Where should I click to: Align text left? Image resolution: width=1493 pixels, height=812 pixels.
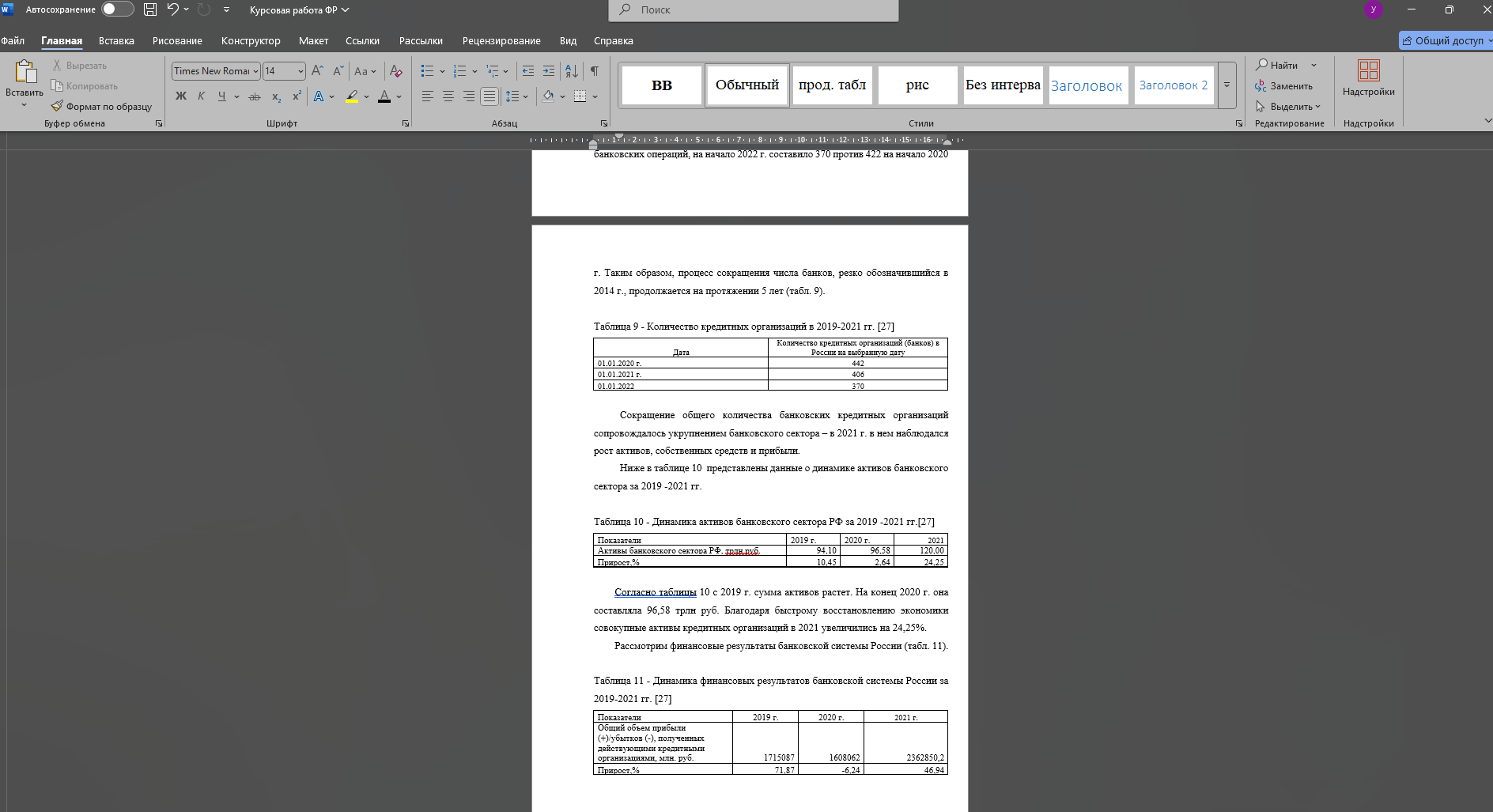pyautogui.click(x=428, y=96)
